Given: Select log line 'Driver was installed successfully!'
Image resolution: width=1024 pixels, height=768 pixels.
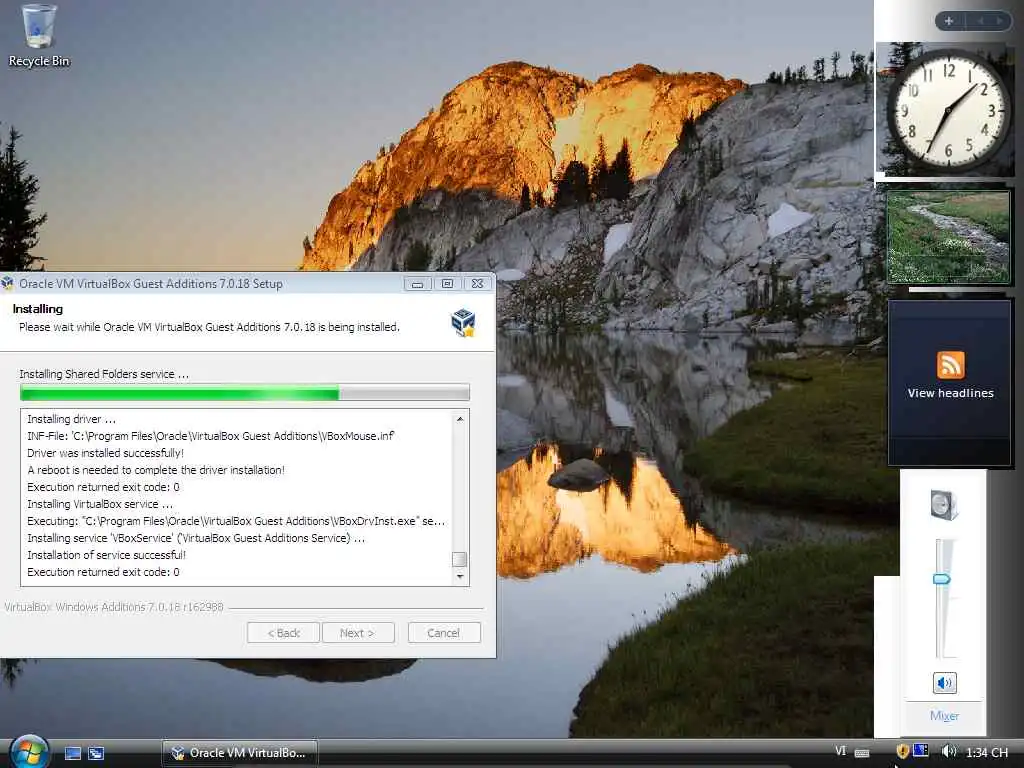Looking at the screenshot, I should (106, 453).
